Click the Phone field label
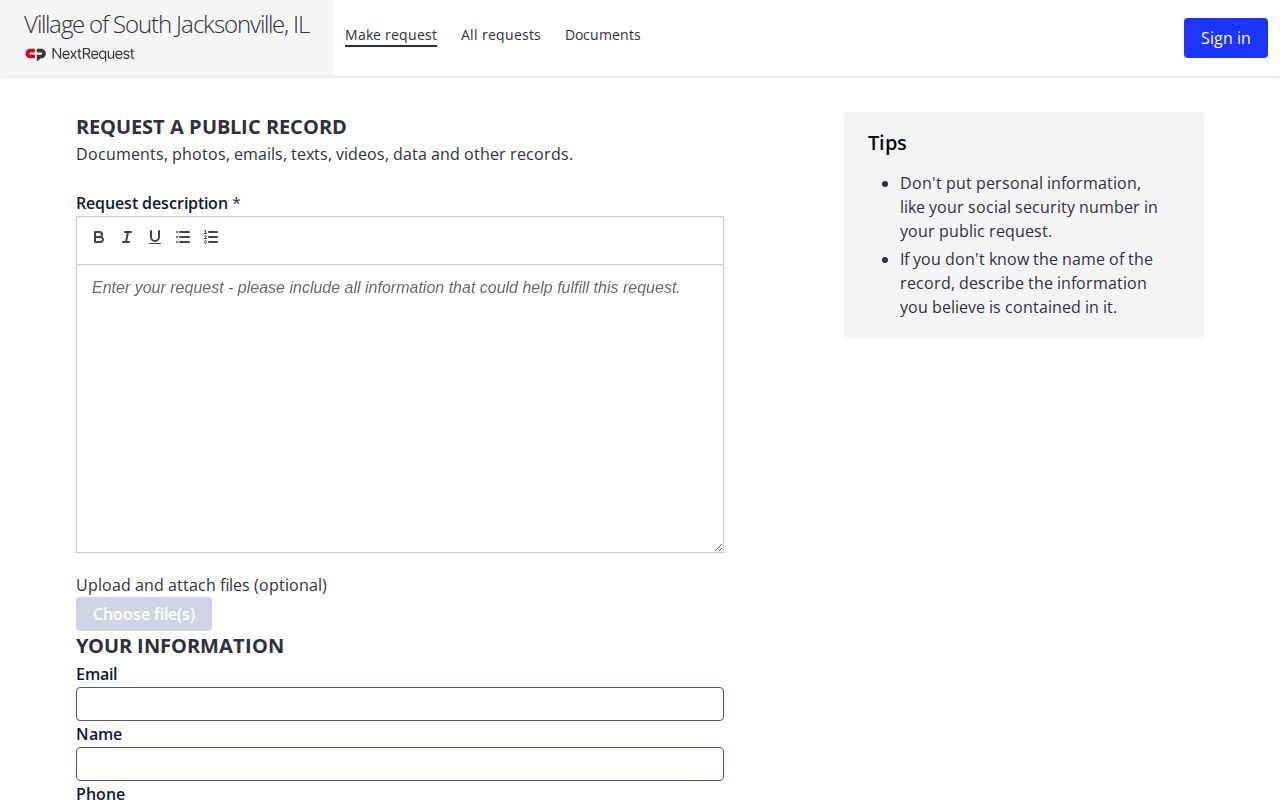 101,793
